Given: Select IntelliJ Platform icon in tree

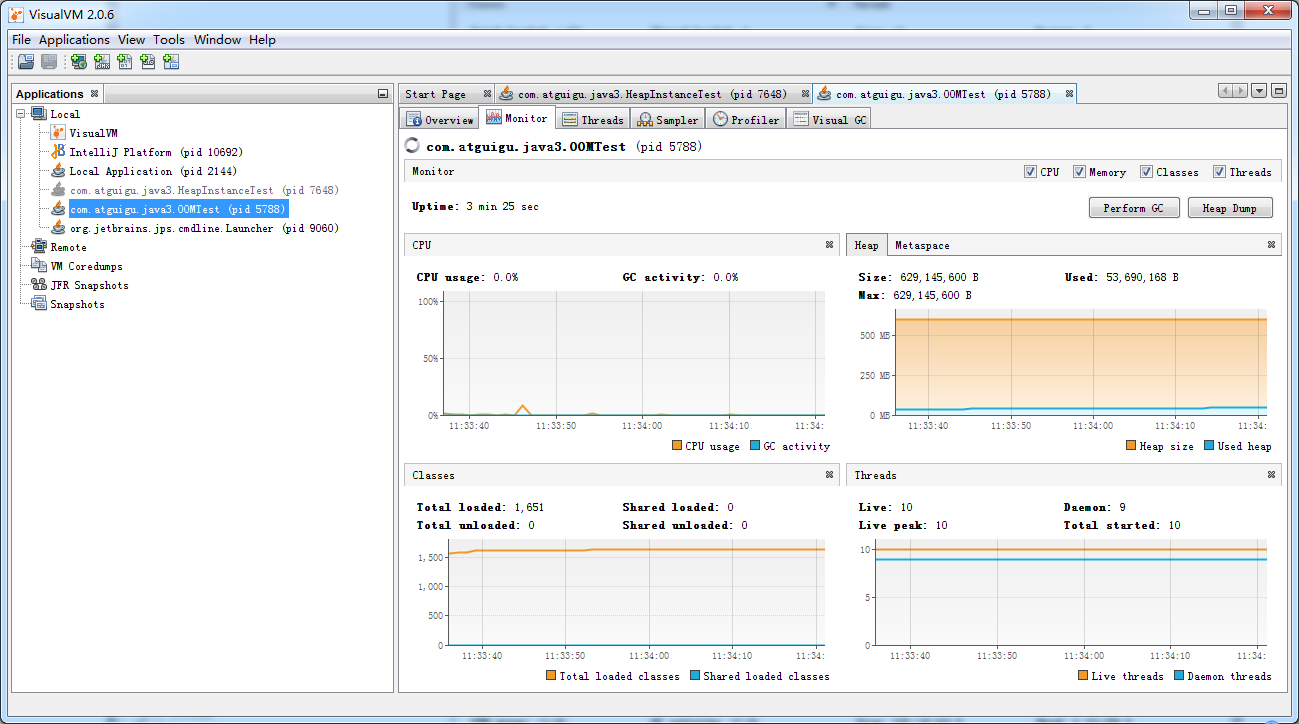Looking at the screenshot, I should point(58,152).
